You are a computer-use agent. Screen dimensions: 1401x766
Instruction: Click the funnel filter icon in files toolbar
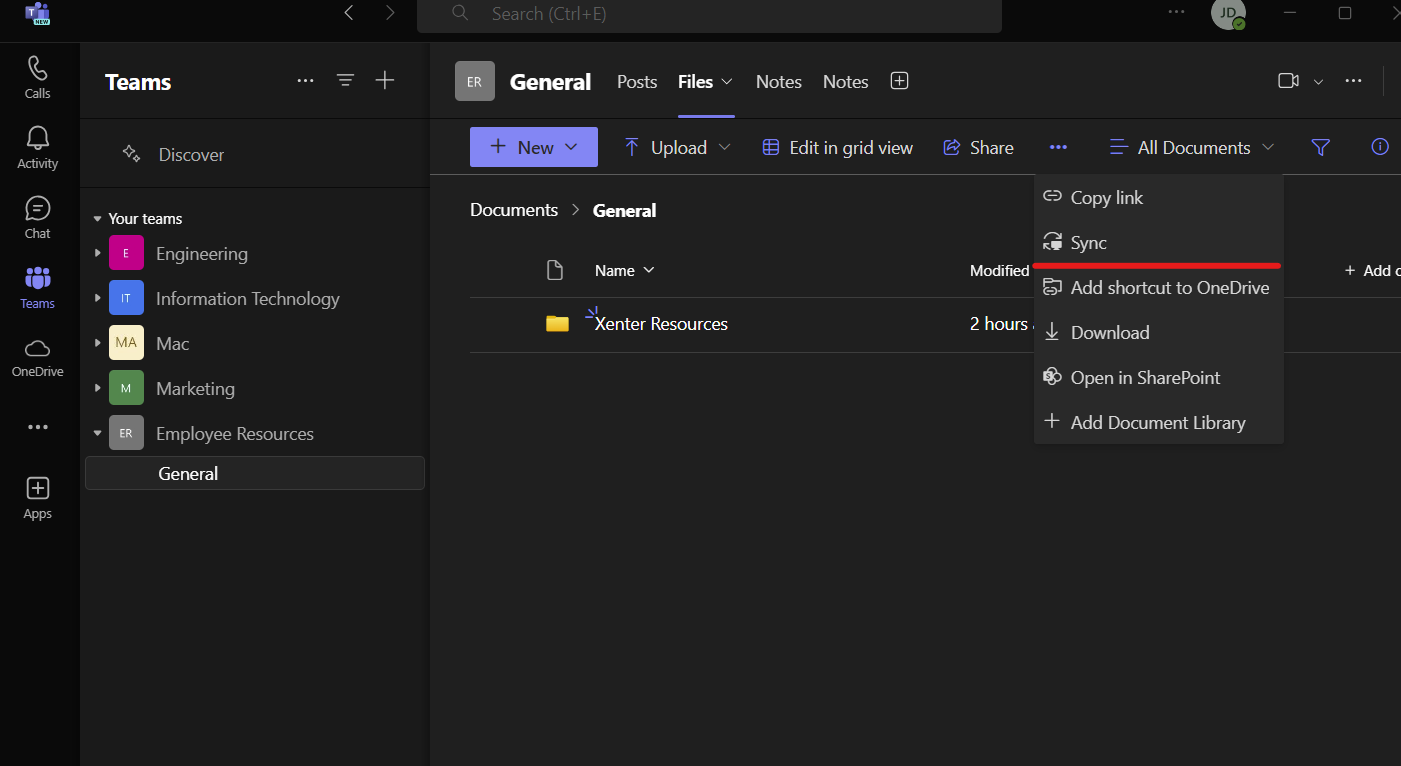click(x=1320, y=147)
